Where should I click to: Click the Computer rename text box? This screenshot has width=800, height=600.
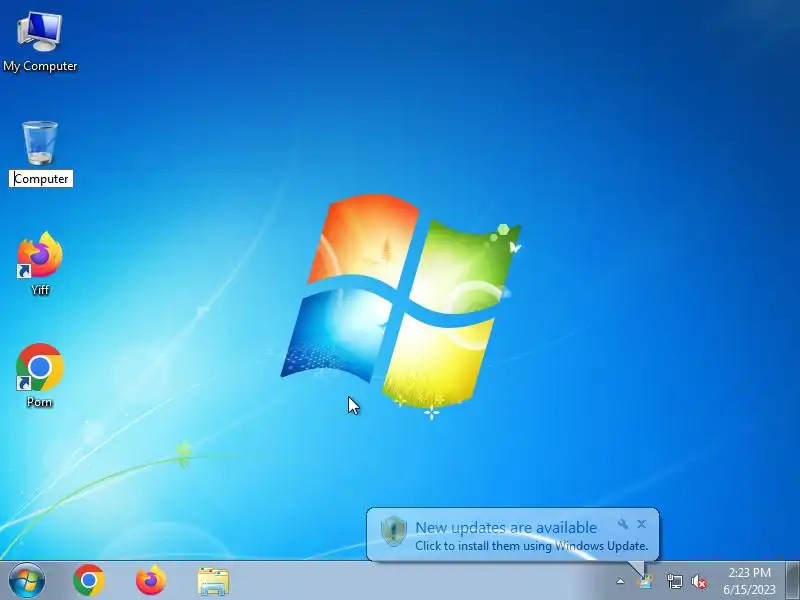click(x=41, y=179)
